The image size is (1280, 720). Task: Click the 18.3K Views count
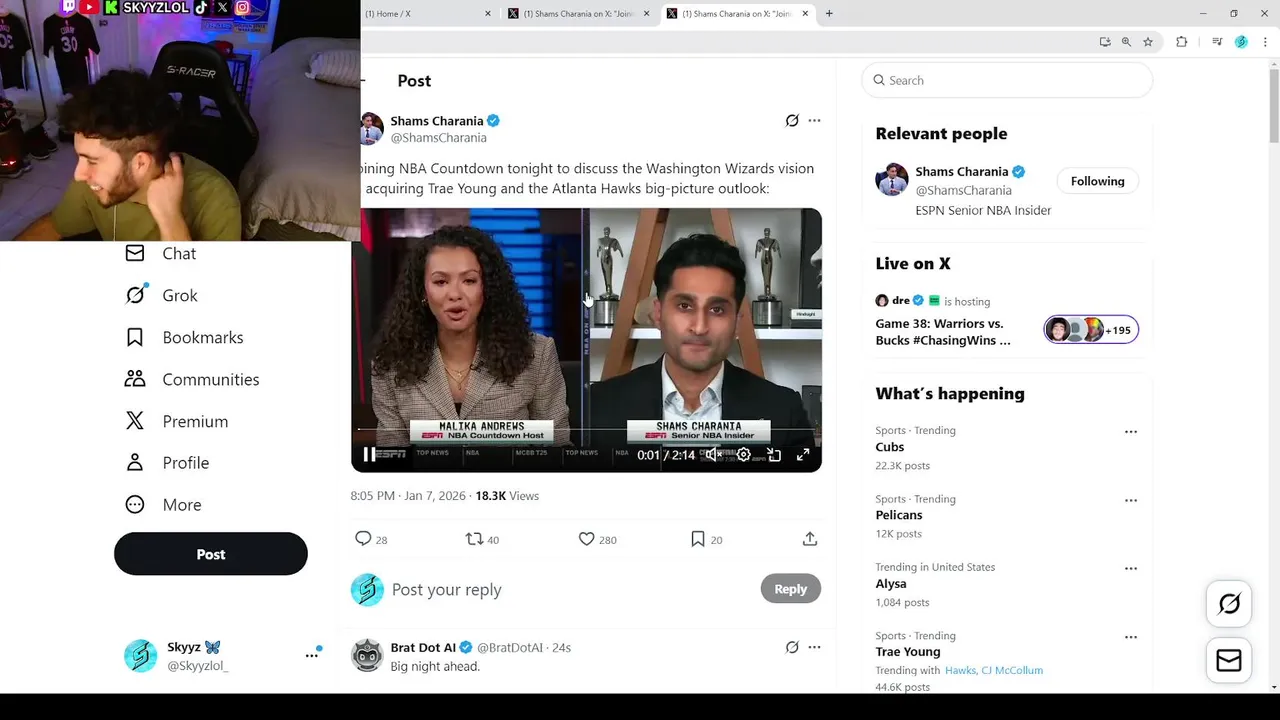coord(507,496)
